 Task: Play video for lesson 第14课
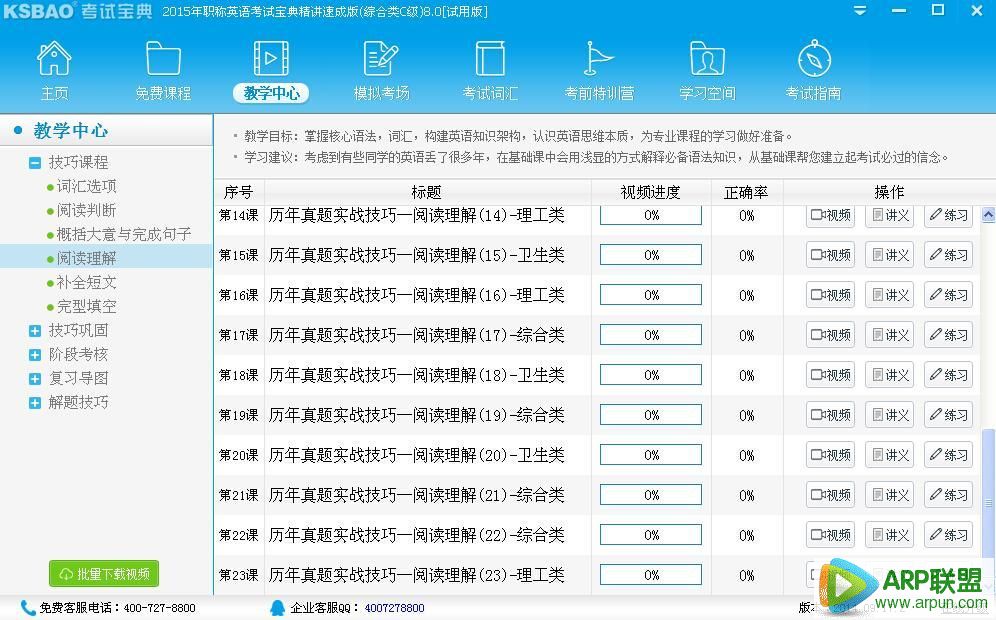[830, 215]
